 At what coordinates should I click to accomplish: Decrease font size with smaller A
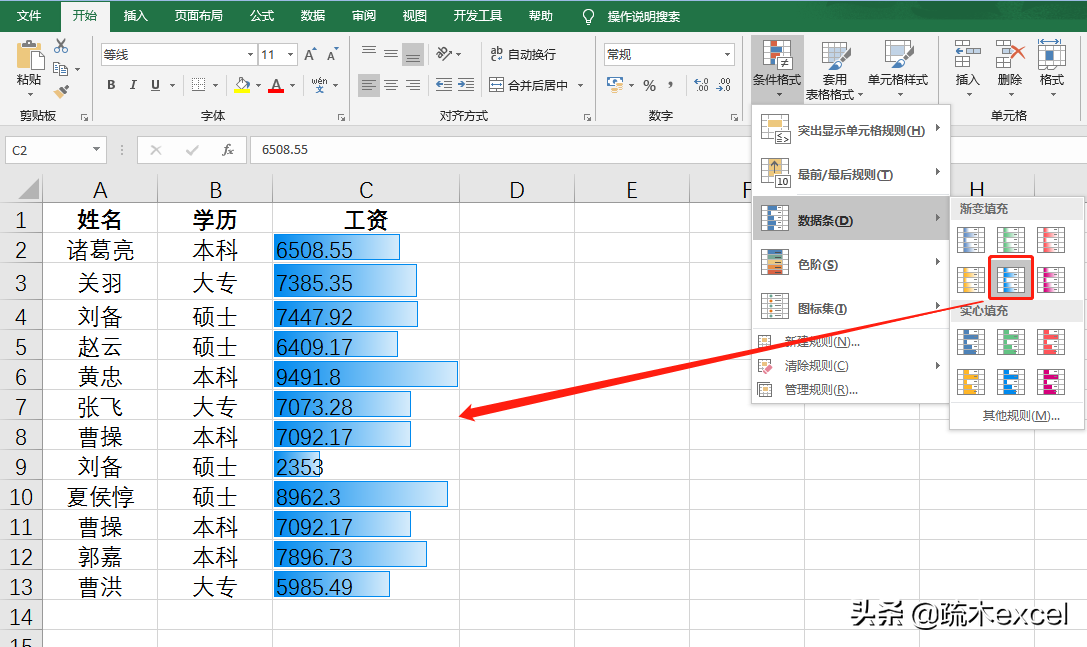[333, 54]
